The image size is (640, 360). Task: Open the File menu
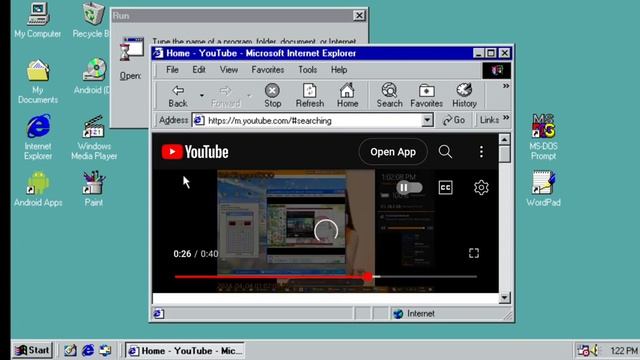(172, 70)
